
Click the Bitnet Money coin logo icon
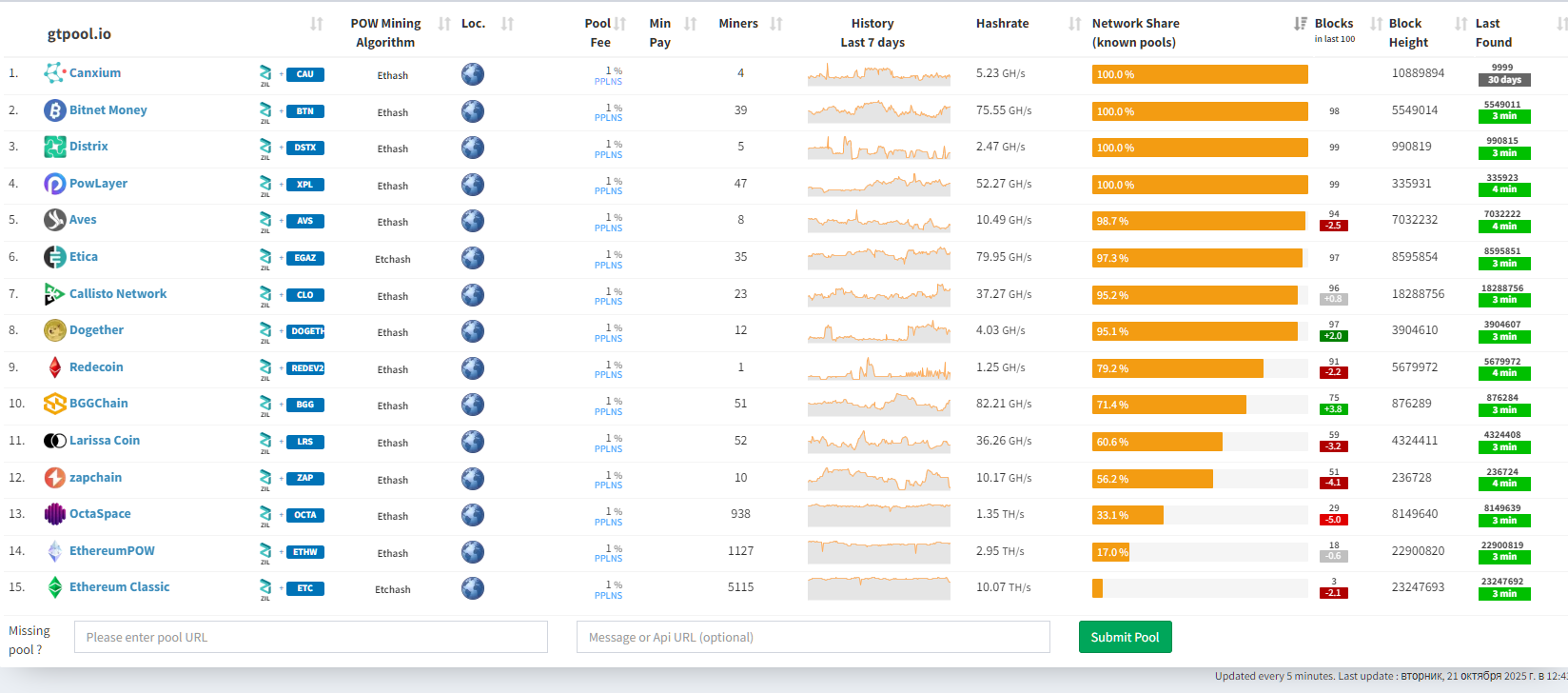coord(54,110)
